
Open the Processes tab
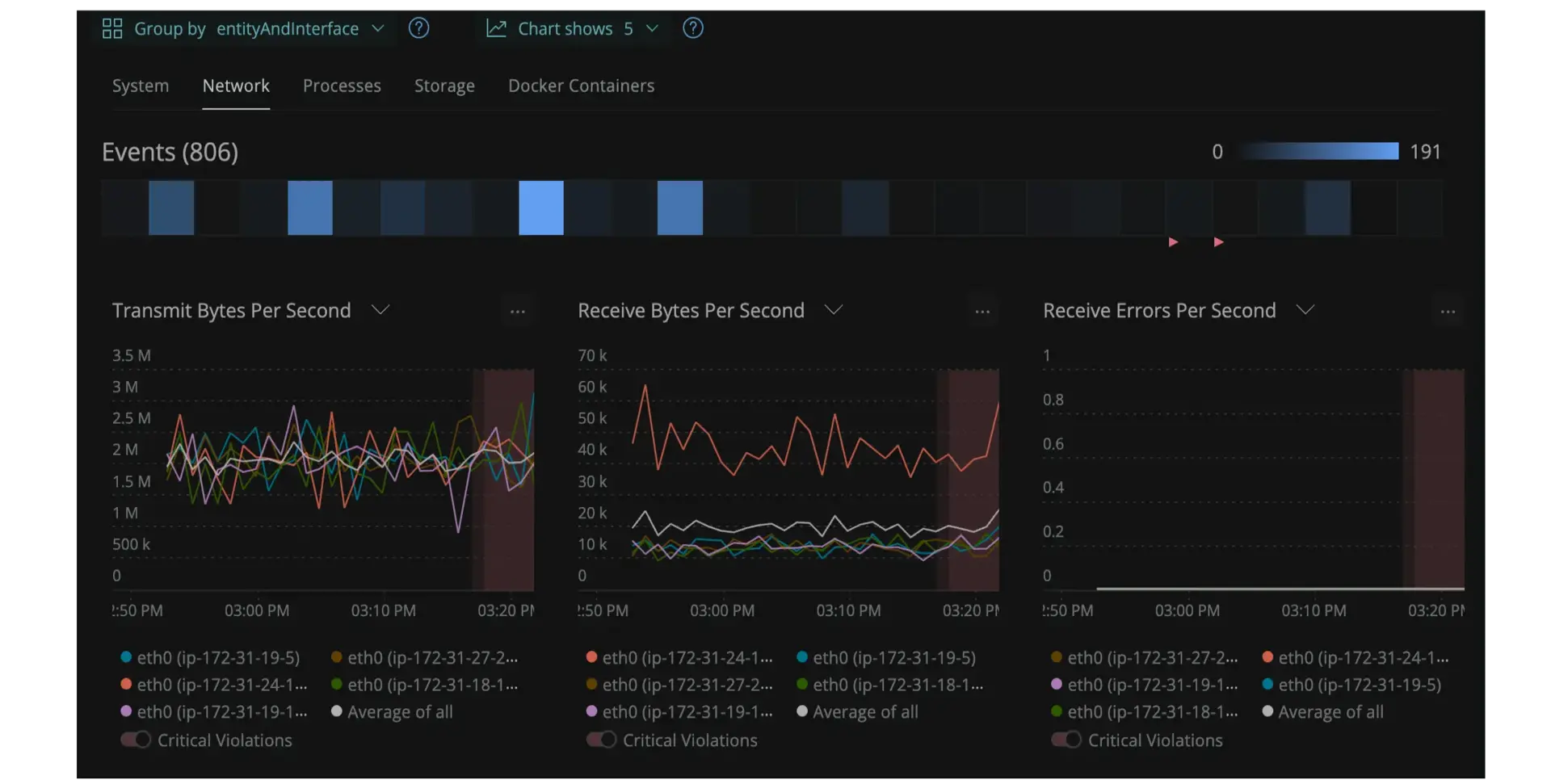[342, 86]
